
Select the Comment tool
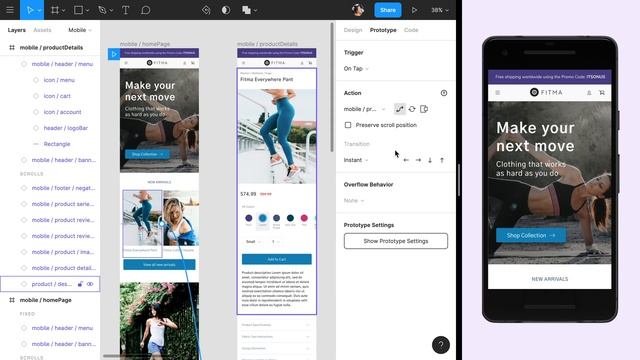pyautogui.click(x=145, y=10)
